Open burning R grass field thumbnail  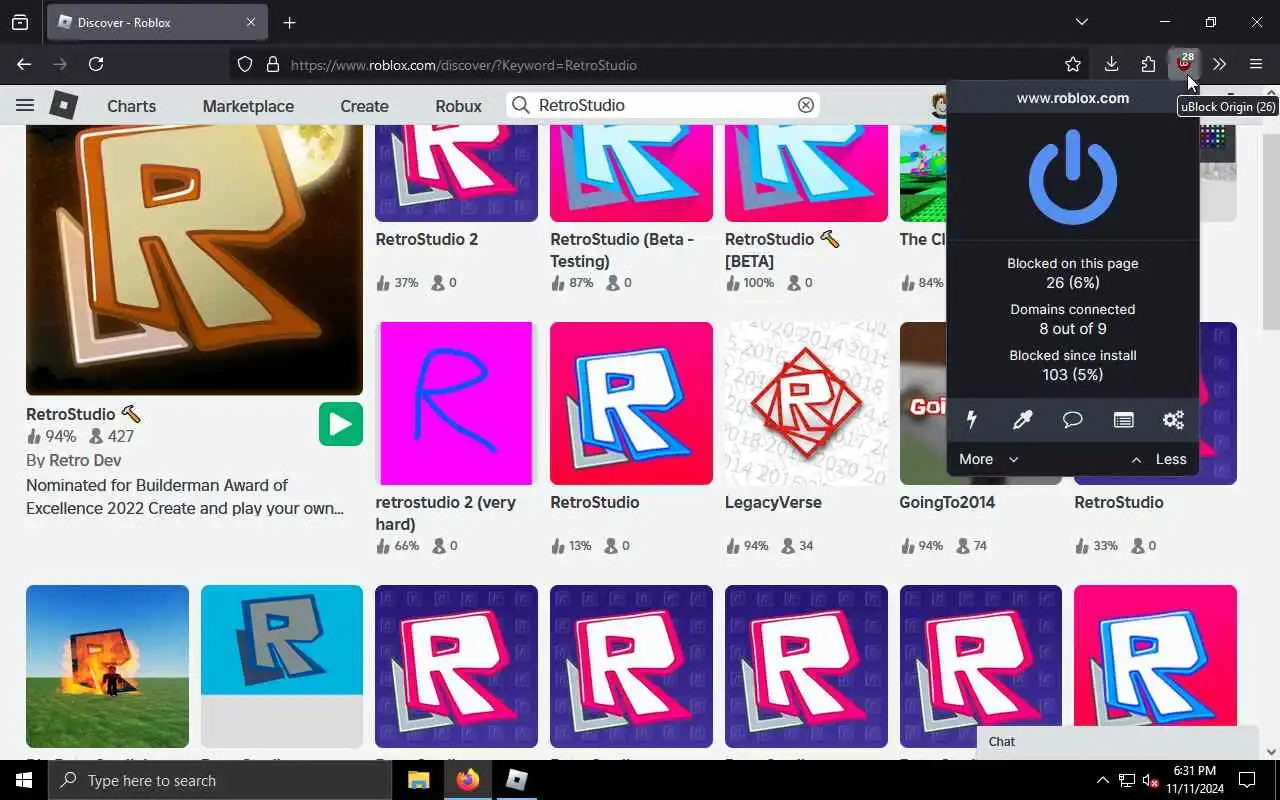pos(107,666)
